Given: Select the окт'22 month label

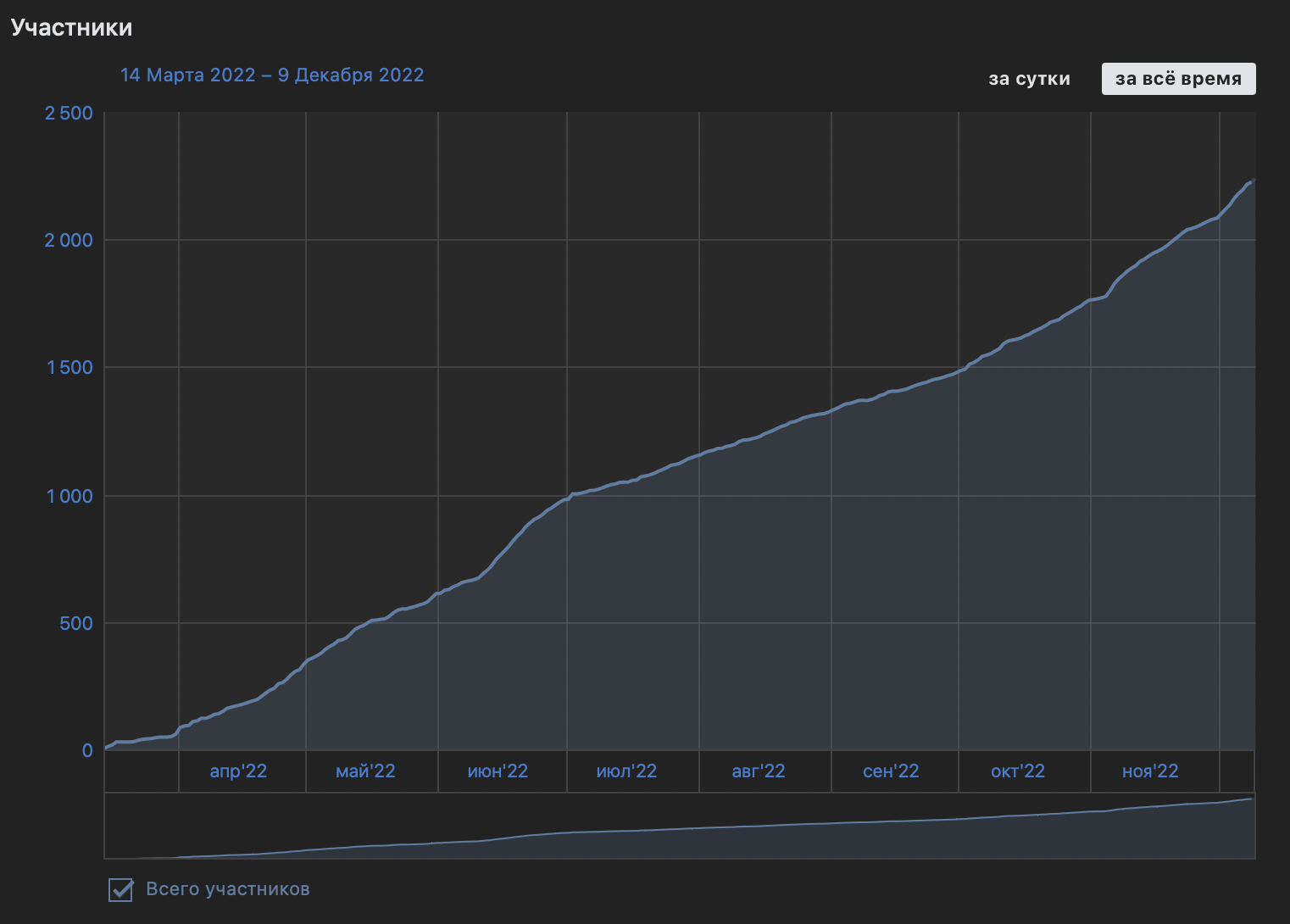Looking at the screenshot, I should tap(1019, 771).
